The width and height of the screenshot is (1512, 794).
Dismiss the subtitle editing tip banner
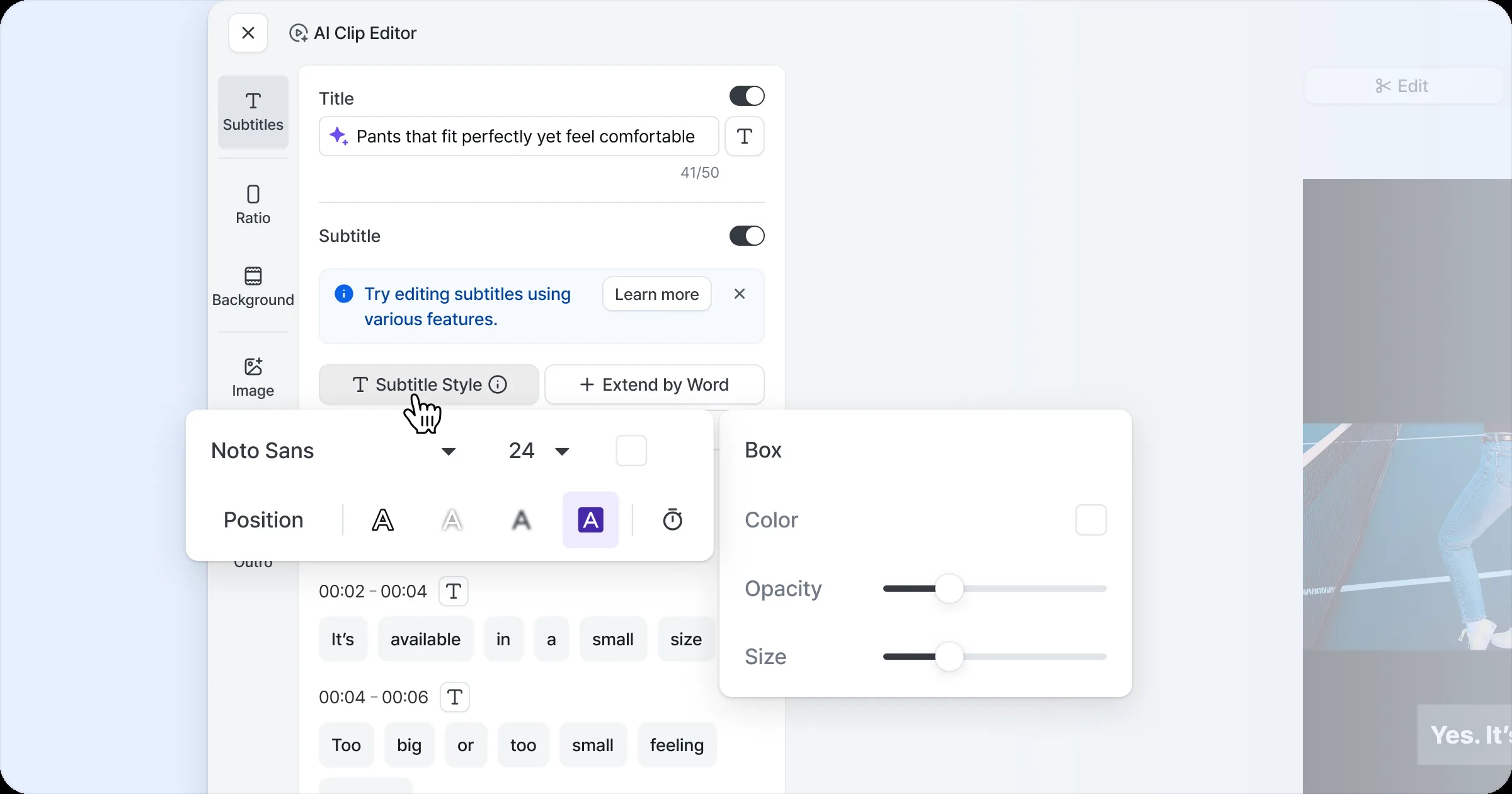740,294
